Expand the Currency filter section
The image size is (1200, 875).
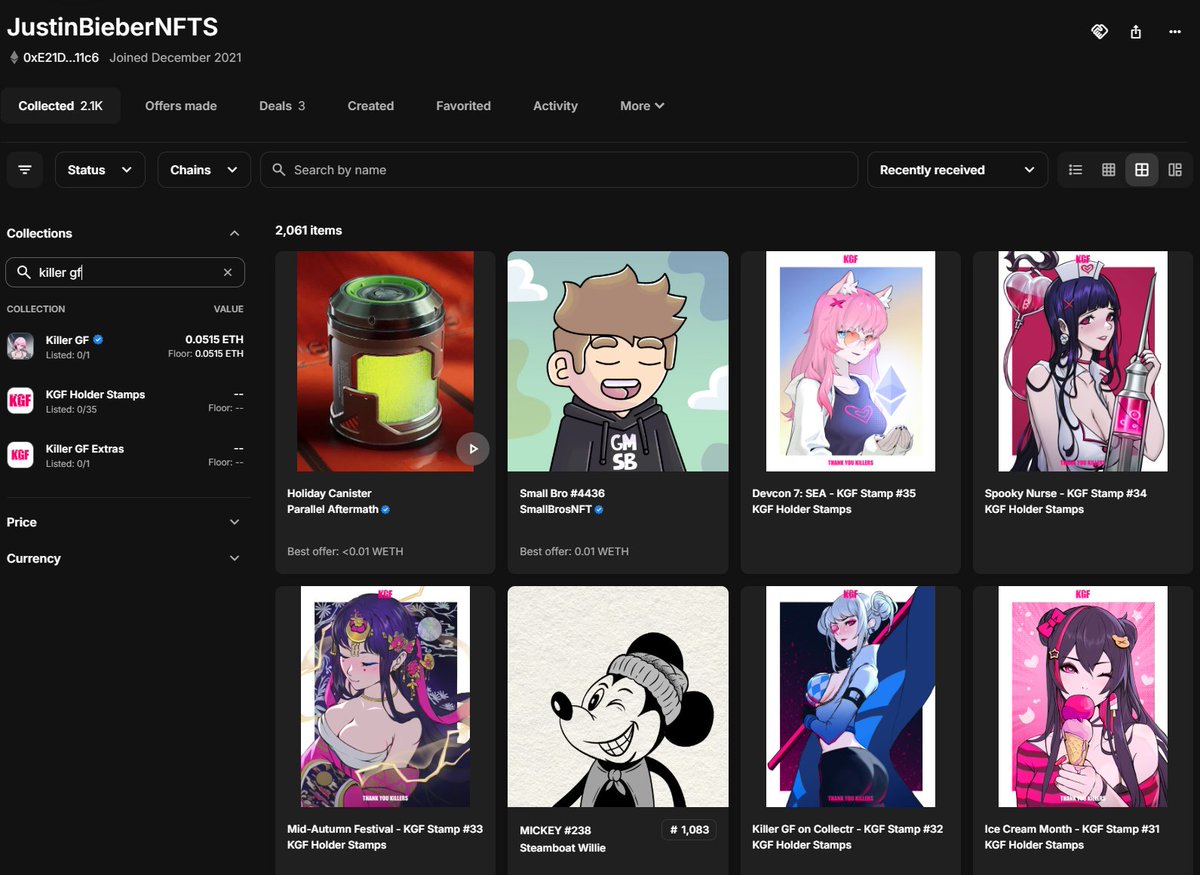pos(125,558)
